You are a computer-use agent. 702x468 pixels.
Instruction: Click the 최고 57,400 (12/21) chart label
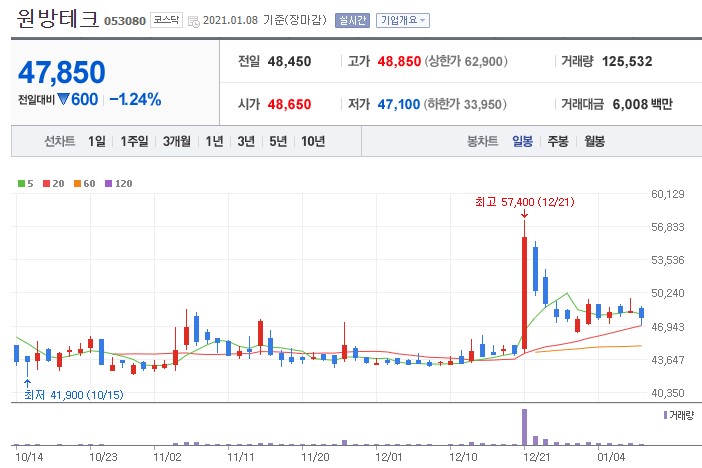pos(524,202)
